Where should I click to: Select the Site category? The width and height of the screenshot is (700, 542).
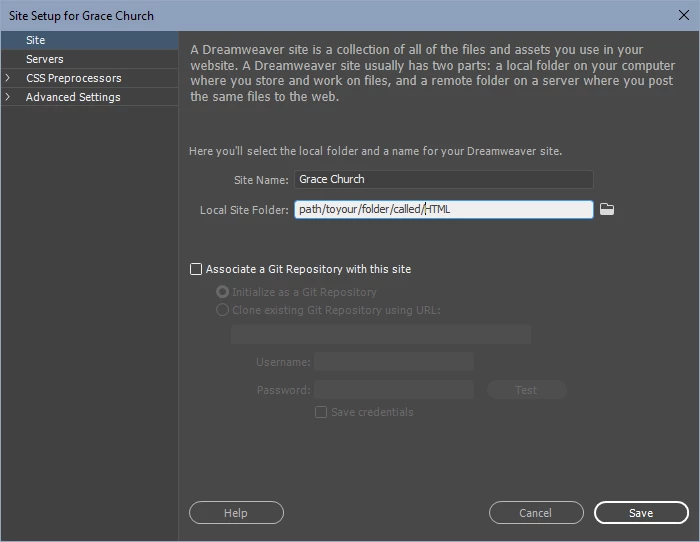pos(89,40)
